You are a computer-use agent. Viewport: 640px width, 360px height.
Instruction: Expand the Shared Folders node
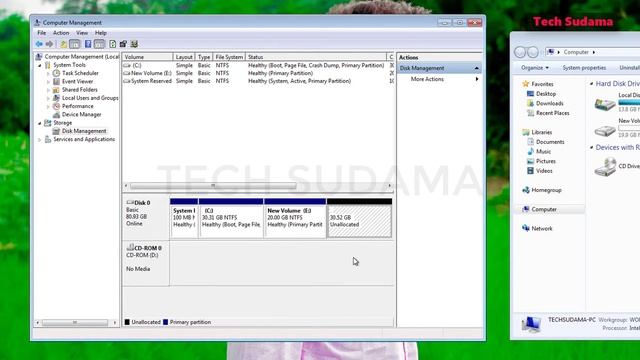[x=48, y=90]
